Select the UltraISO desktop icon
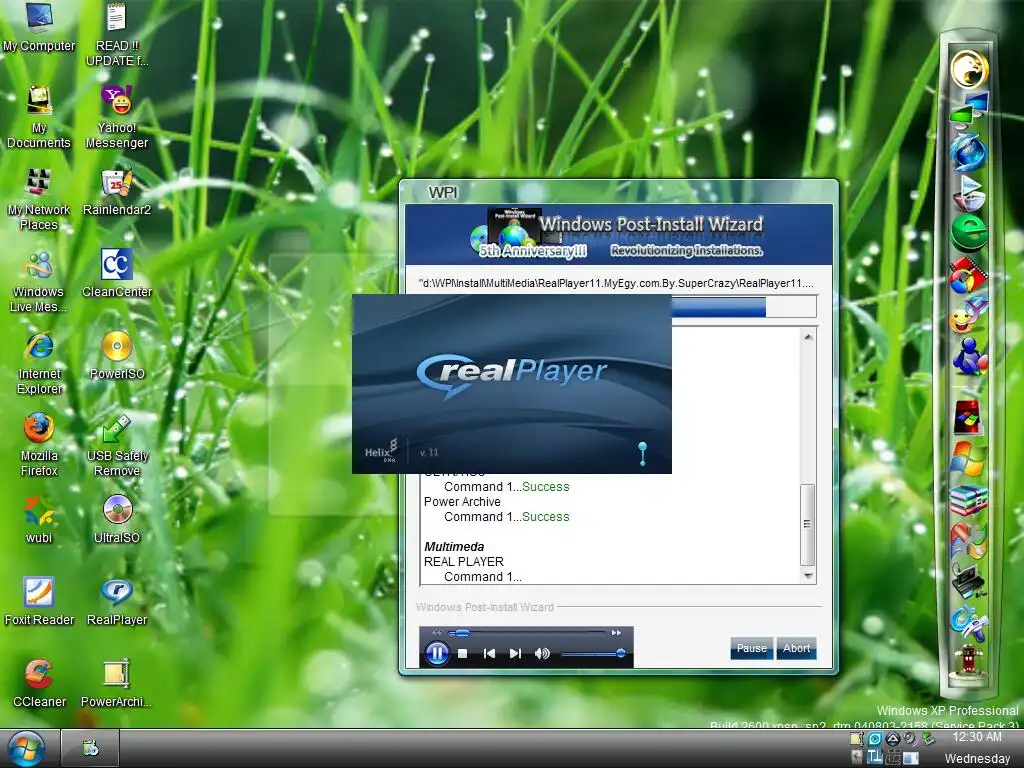Viewport: 1024px width, 768px height. tap(117, 519)
